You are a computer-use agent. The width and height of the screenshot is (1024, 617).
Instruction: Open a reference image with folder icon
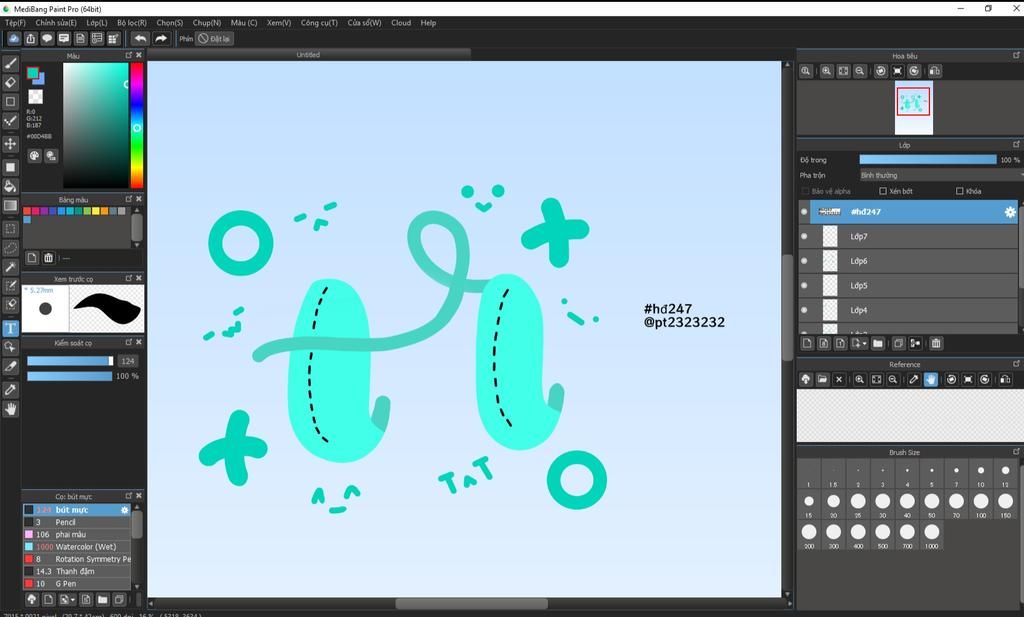(x=822, y=379)
